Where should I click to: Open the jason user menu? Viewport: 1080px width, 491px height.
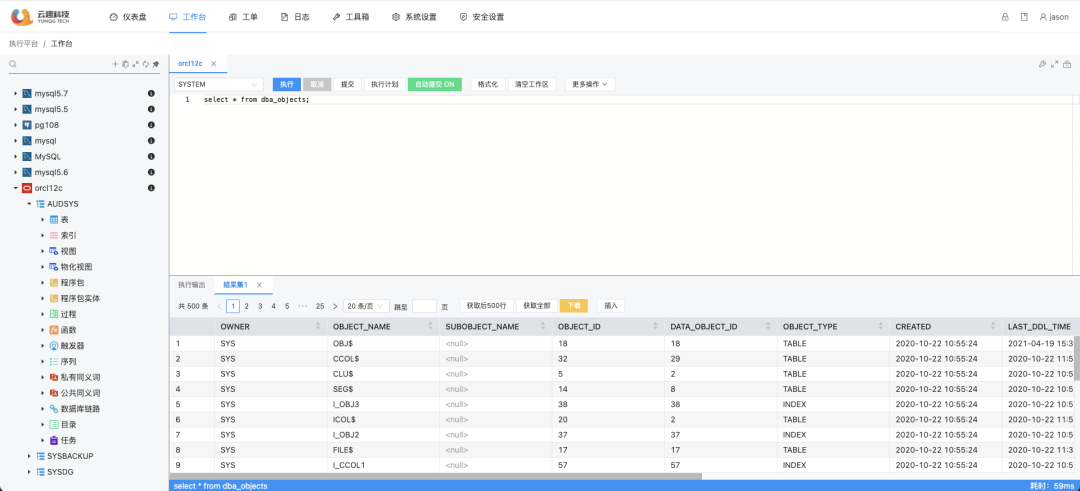pyautogui.click(x=1055, y=17)
